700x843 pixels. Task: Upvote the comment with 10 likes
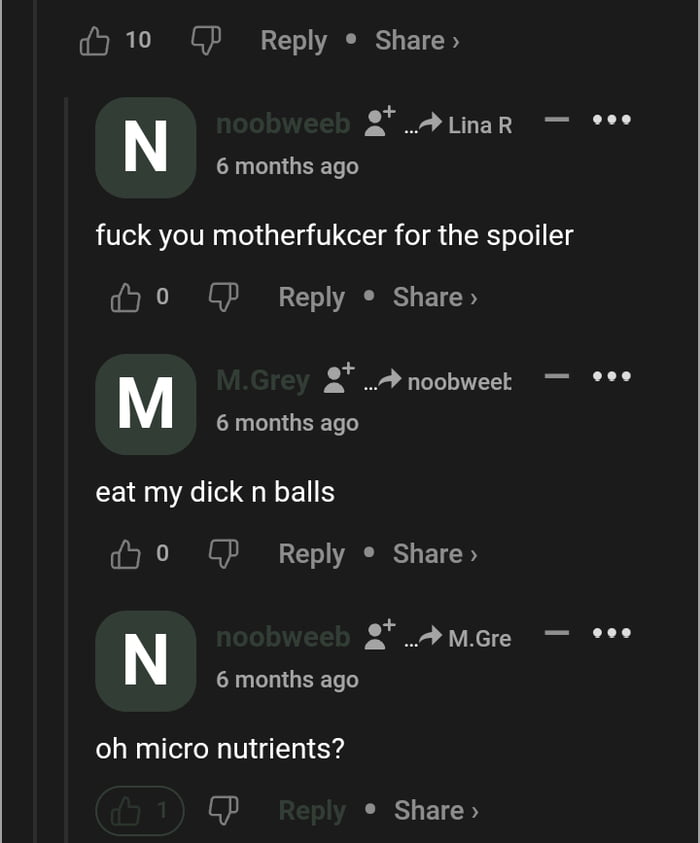pos(94,41)
